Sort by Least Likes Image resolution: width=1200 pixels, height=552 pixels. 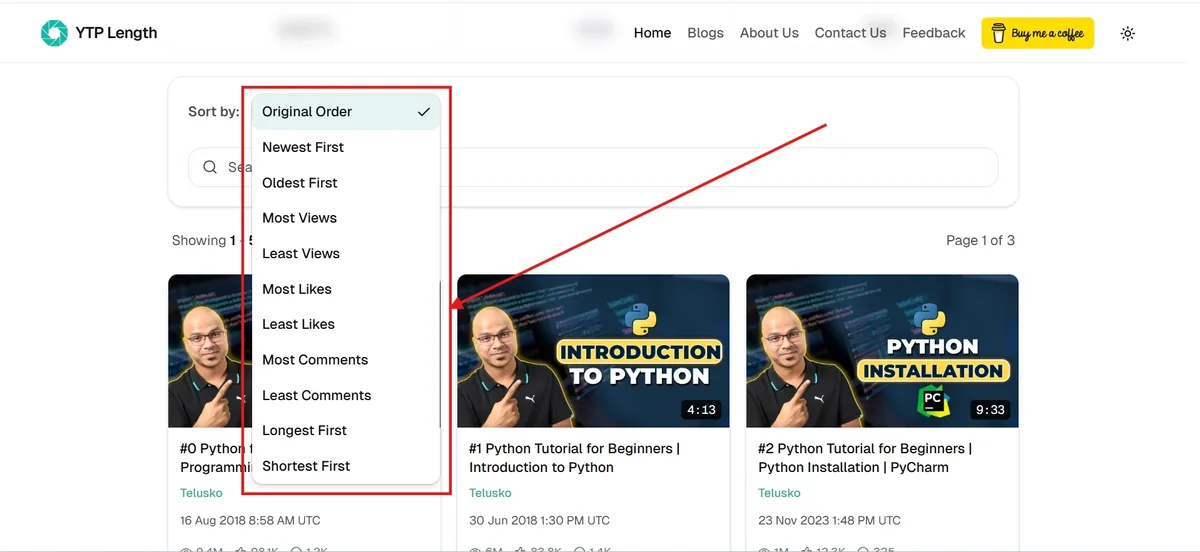[345, 324]
